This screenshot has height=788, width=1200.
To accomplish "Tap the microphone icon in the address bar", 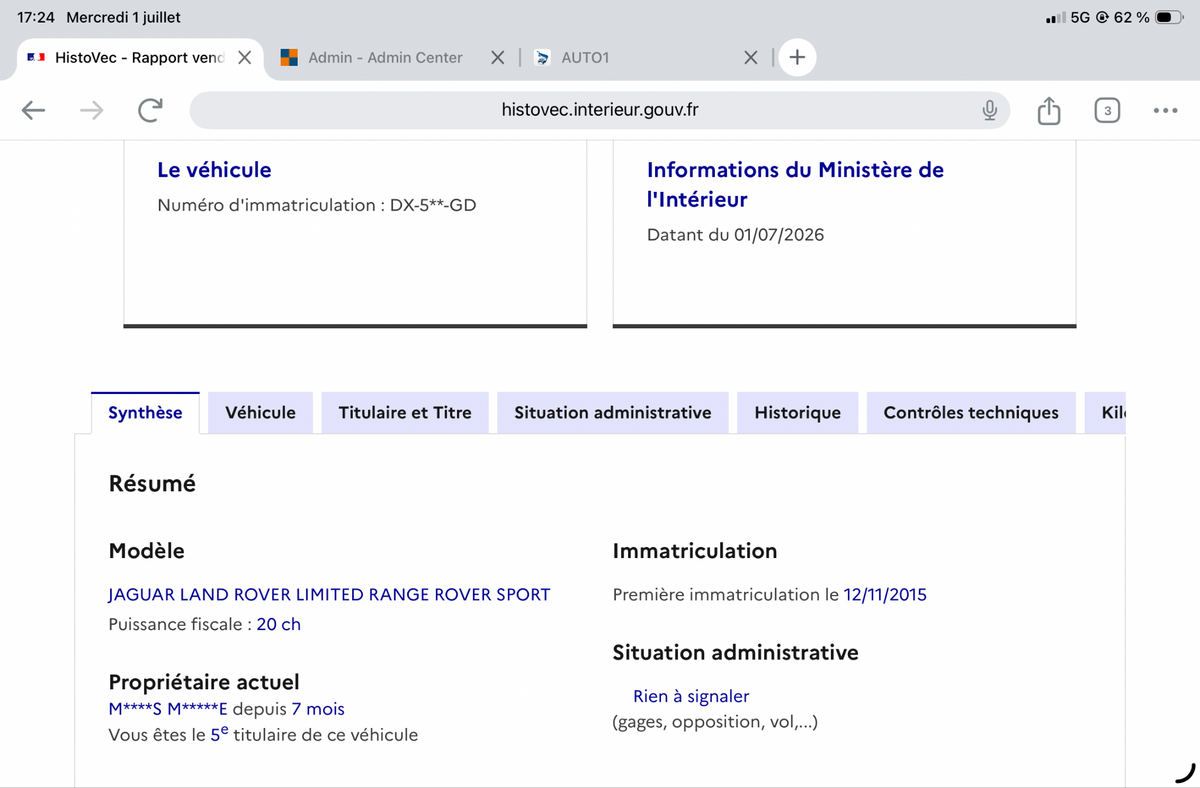I will 989,110.
